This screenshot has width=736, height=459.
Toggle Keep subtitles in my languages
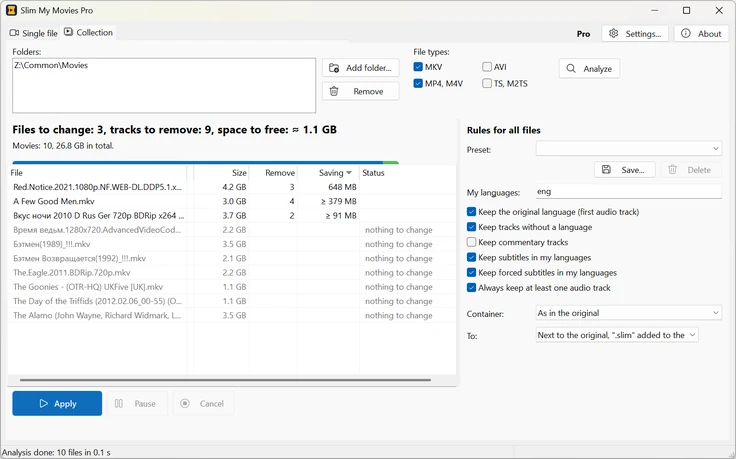click(x=471, y=257)
